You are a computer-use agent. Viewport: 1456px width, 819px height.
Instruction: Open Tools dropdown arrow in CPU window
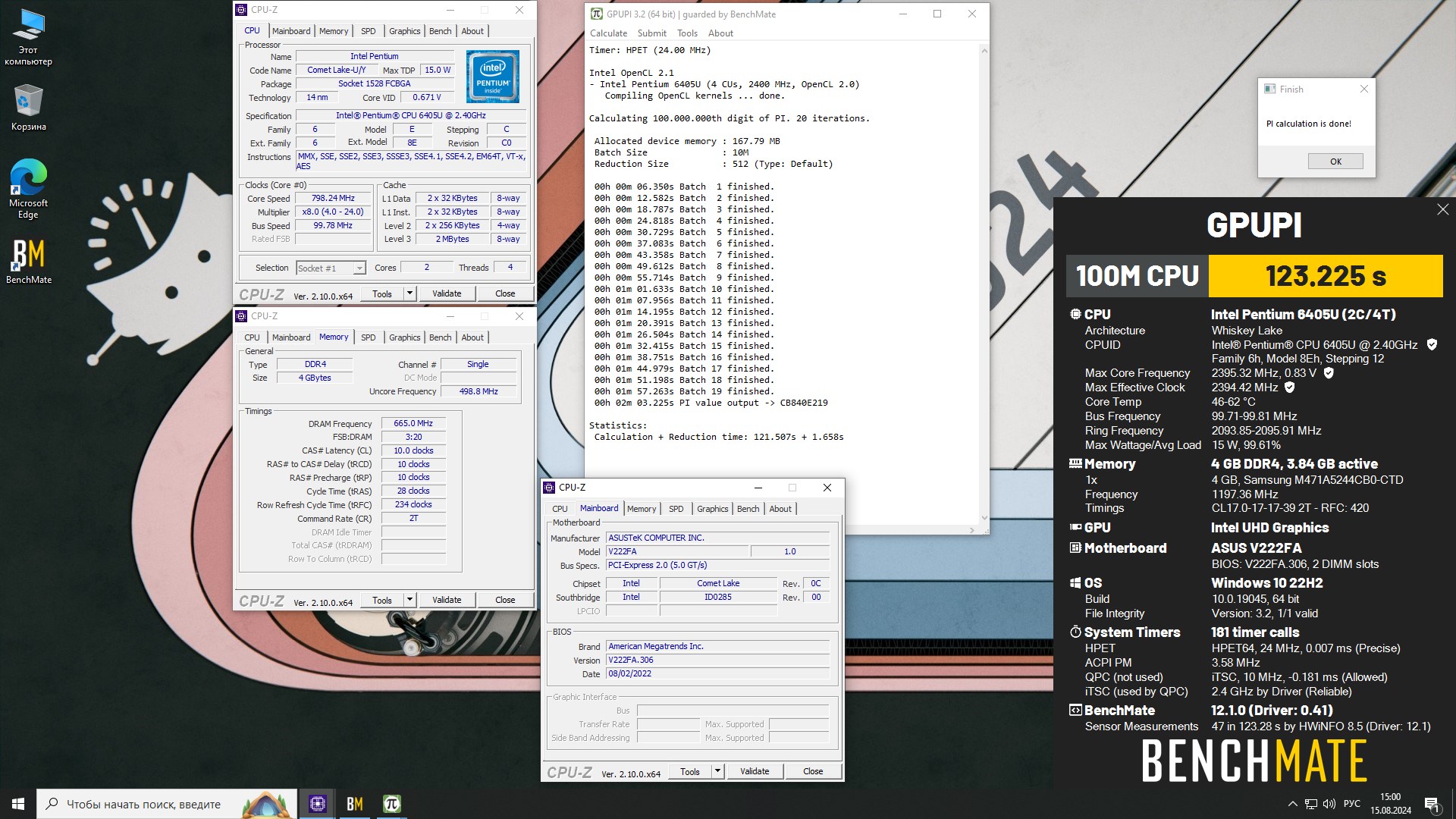(x=409, y=293)
